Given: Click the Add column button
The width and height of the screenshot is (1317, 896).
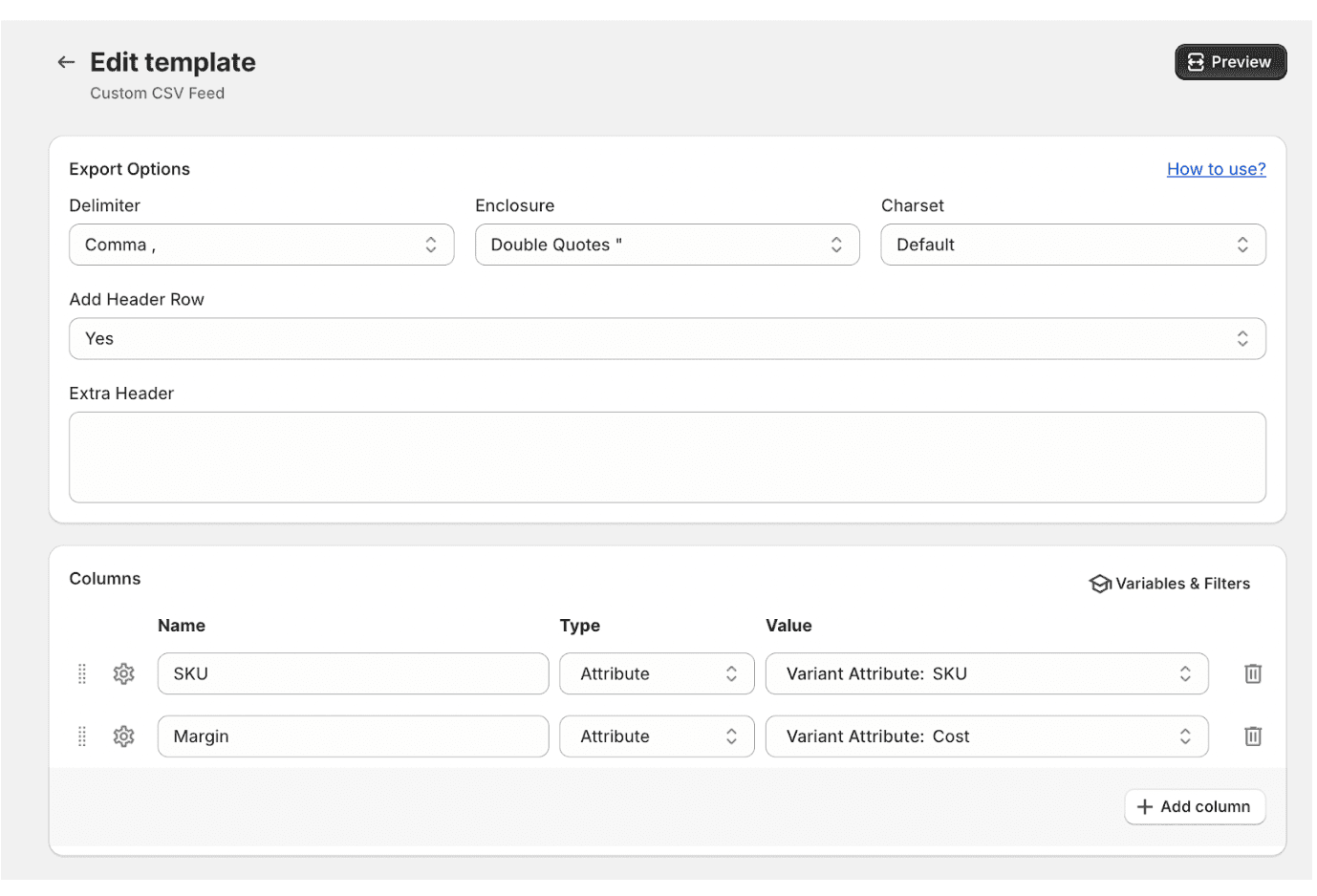Looking at the screenshot, I should point(1194,807).
